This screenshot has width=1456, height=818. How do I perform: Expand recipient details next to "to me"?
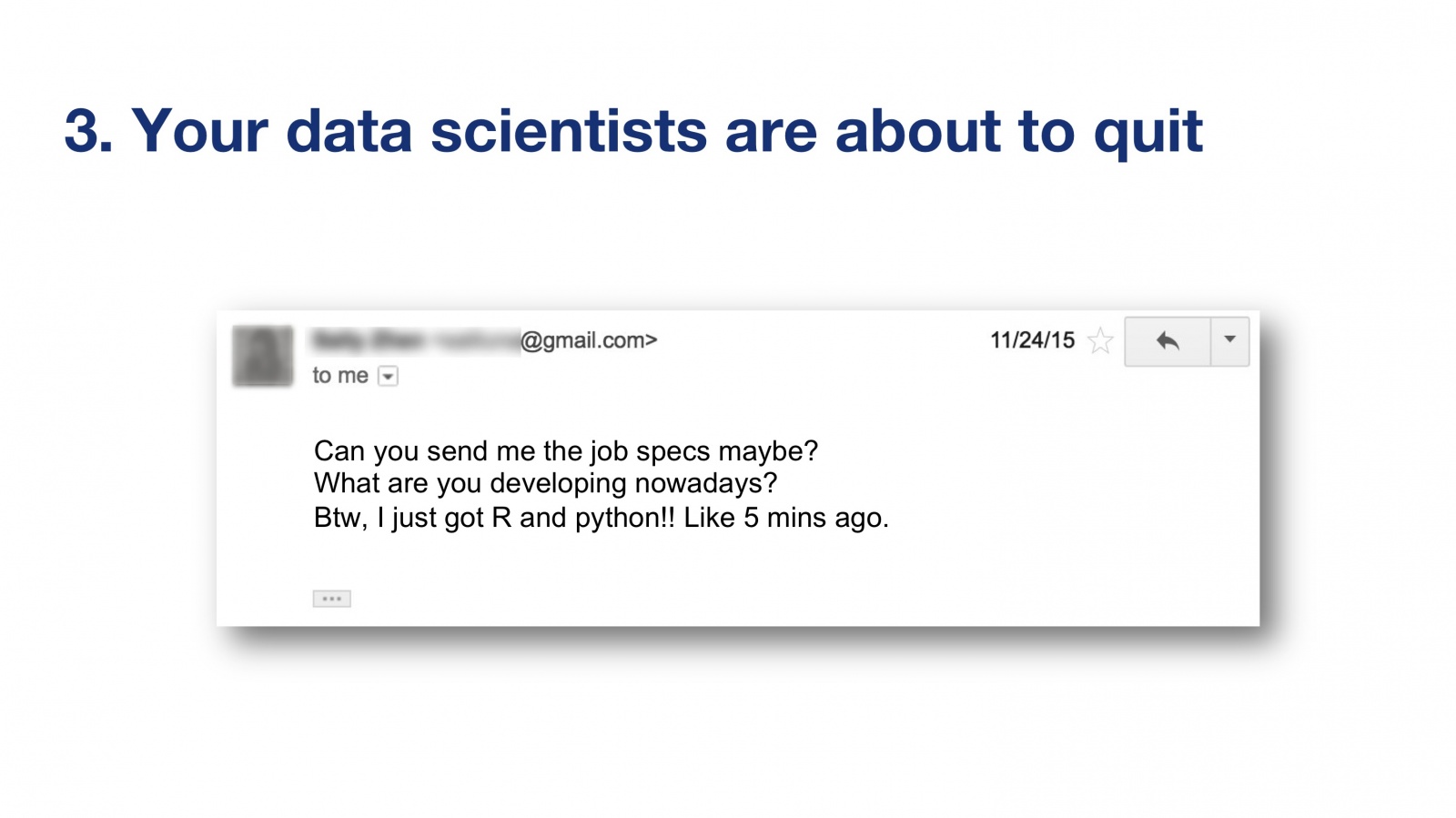(388, 376)
